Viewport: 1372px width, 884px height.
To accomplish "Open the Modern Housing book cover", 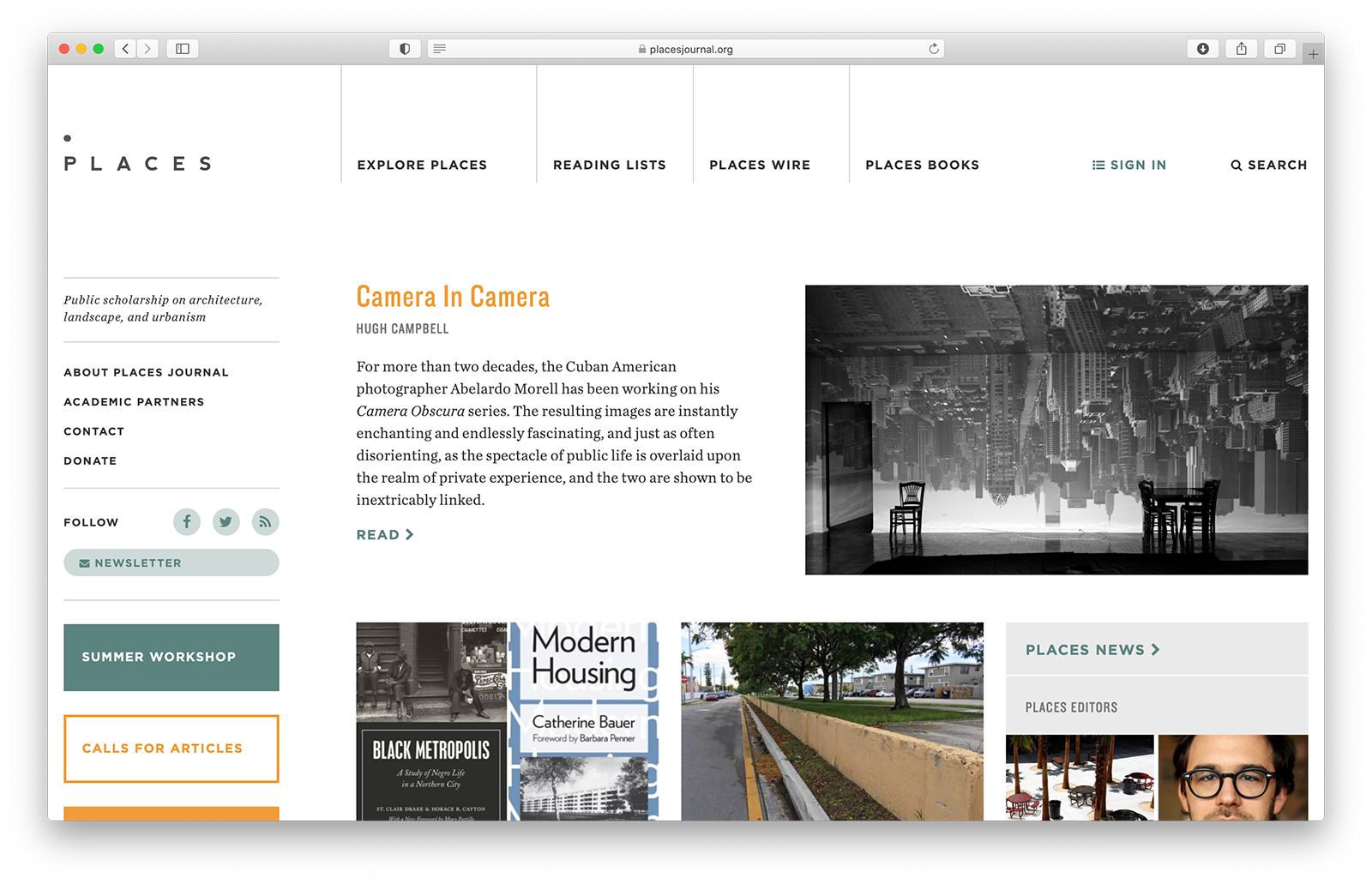I will (x=585, y=721).
